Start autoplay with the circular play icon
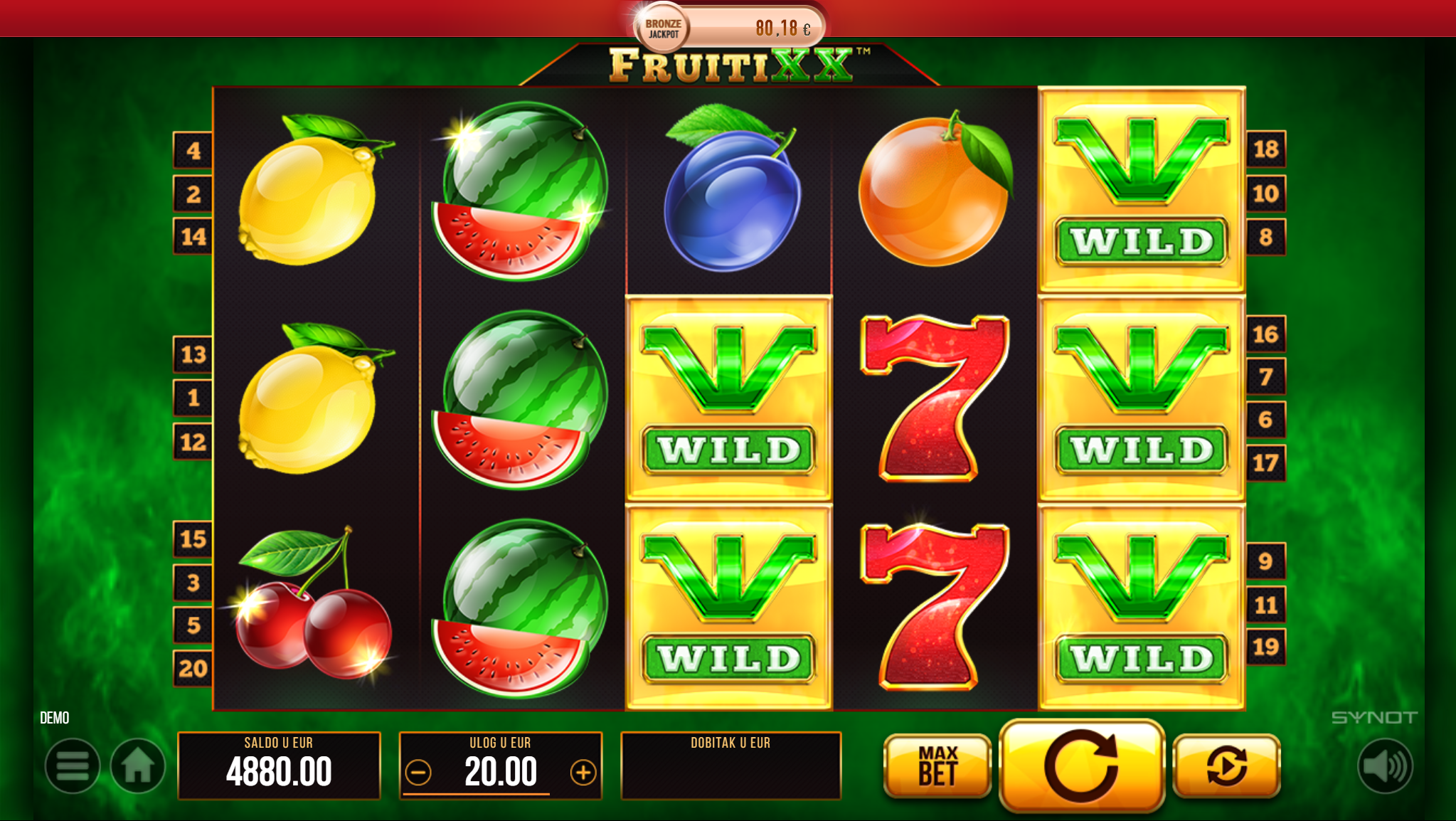 1226,766
